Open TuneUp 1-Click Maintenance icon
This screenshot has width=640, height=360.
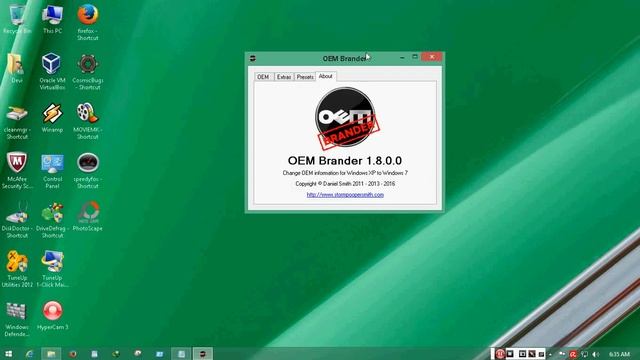click(x=52, y=269)
